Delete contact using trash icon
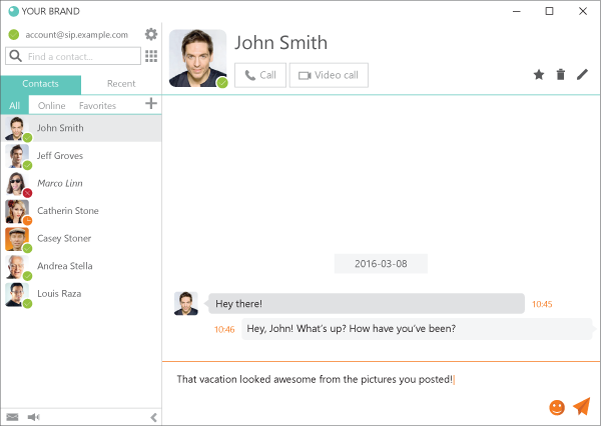 pos(560,75)
